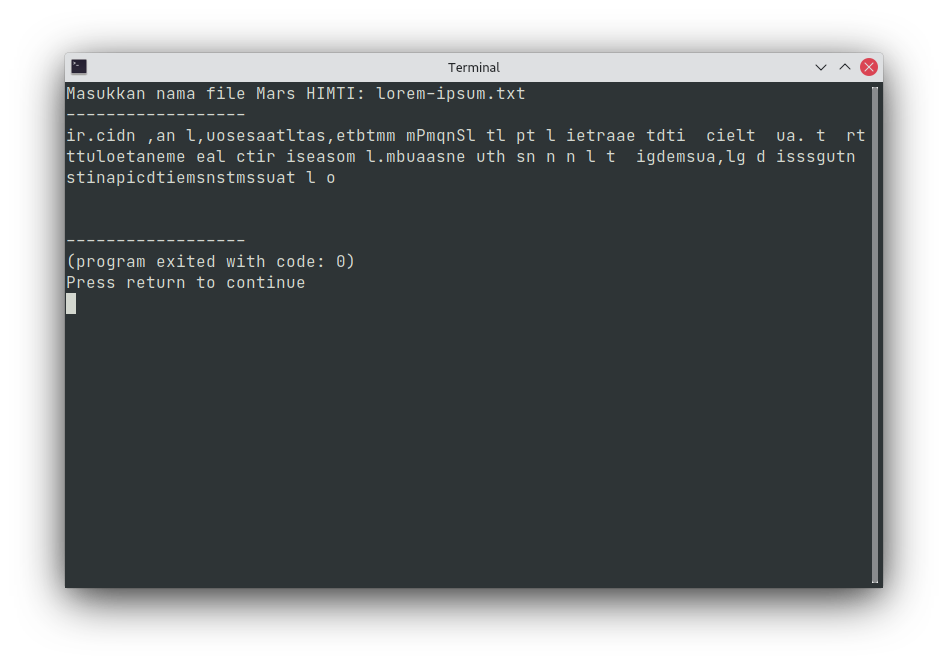The image size is (948, 665).
Task: Click the exit code "0" in the message
Action: tap(340, 262)
